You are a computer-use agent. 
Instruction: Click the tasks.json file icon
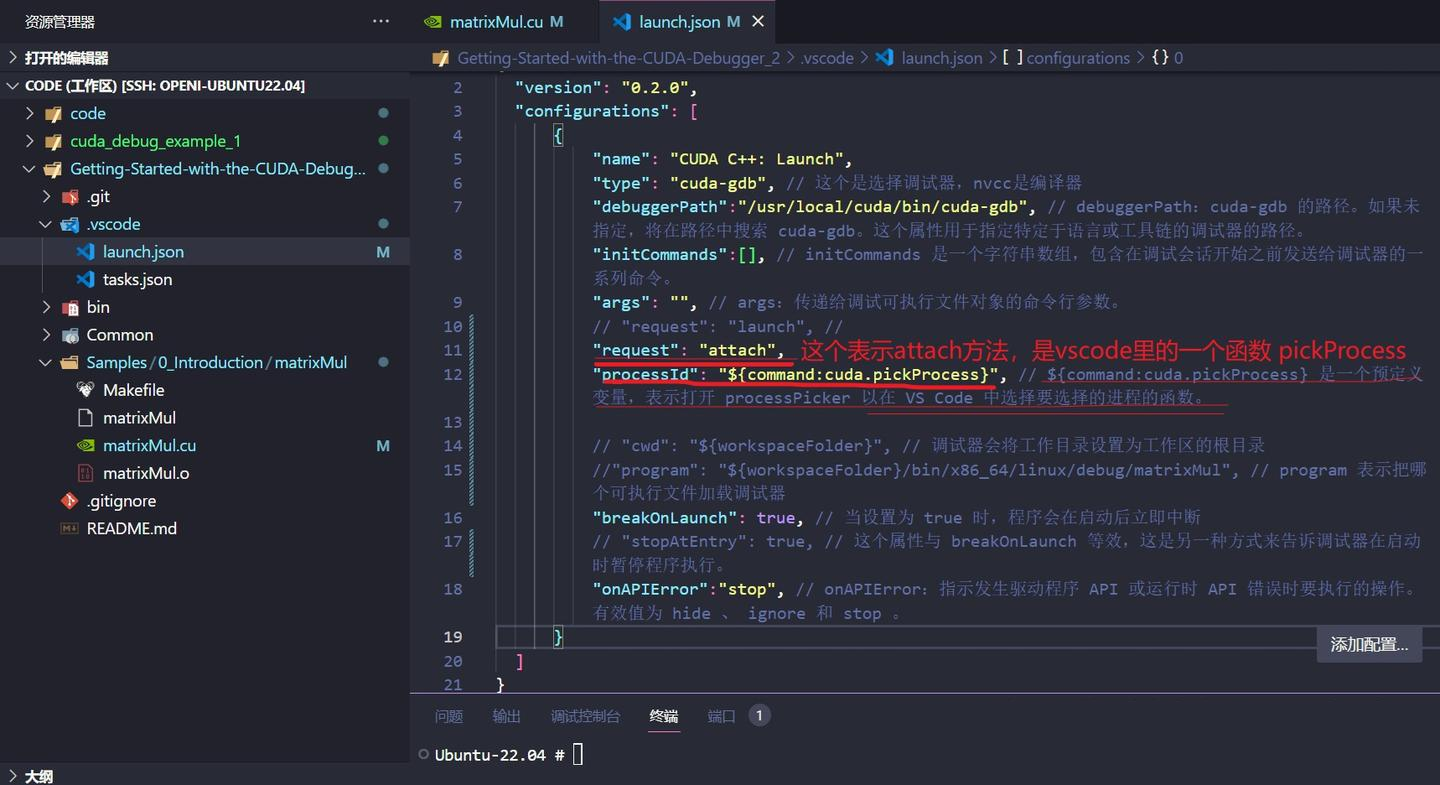pyautogui.click(x=86, y=279)
